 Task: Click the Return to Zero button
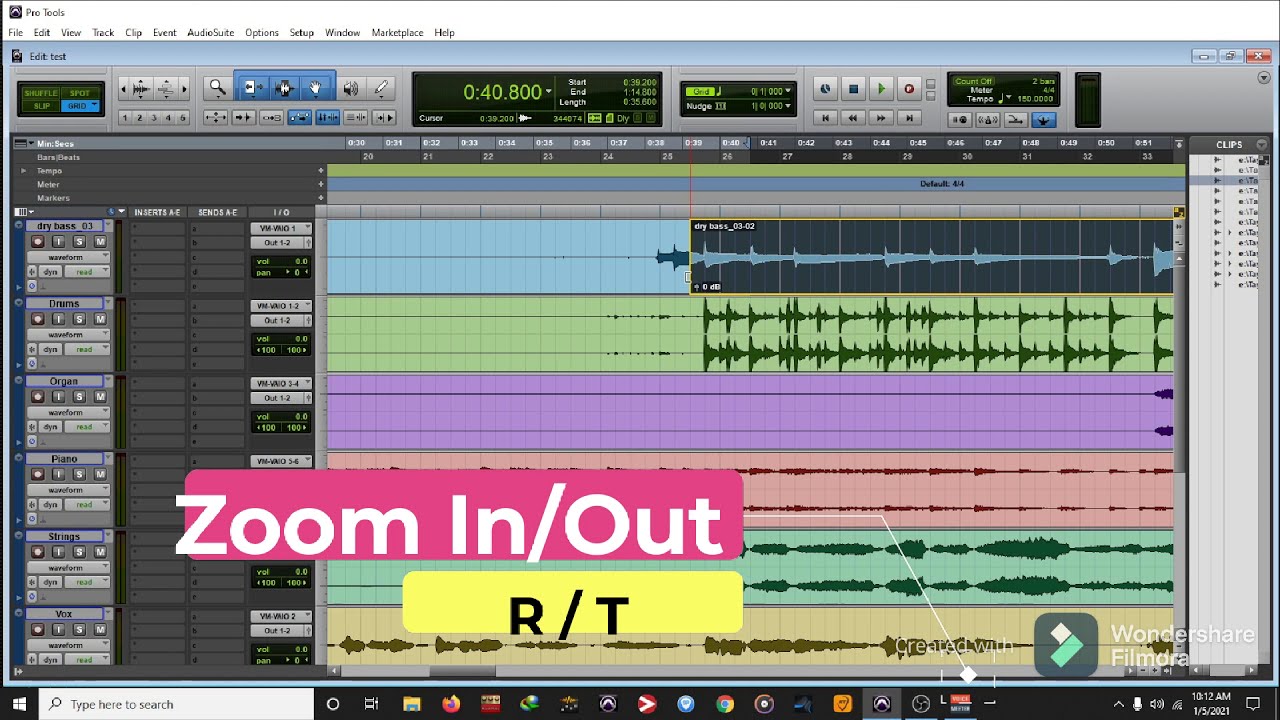point(825,118)
